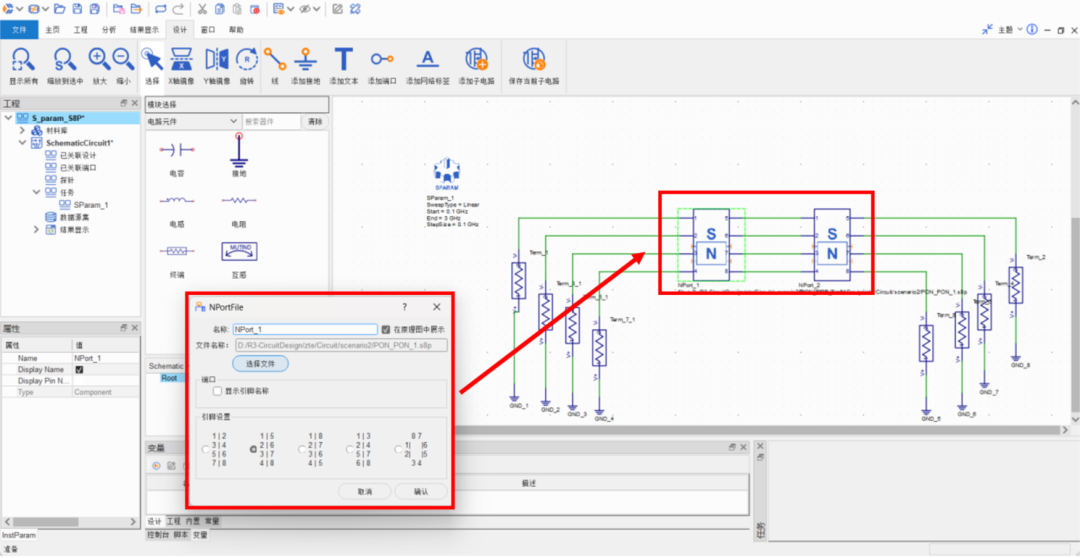Toggle 在原理图中展示 checkbox in NPortFile dialog

386,329
